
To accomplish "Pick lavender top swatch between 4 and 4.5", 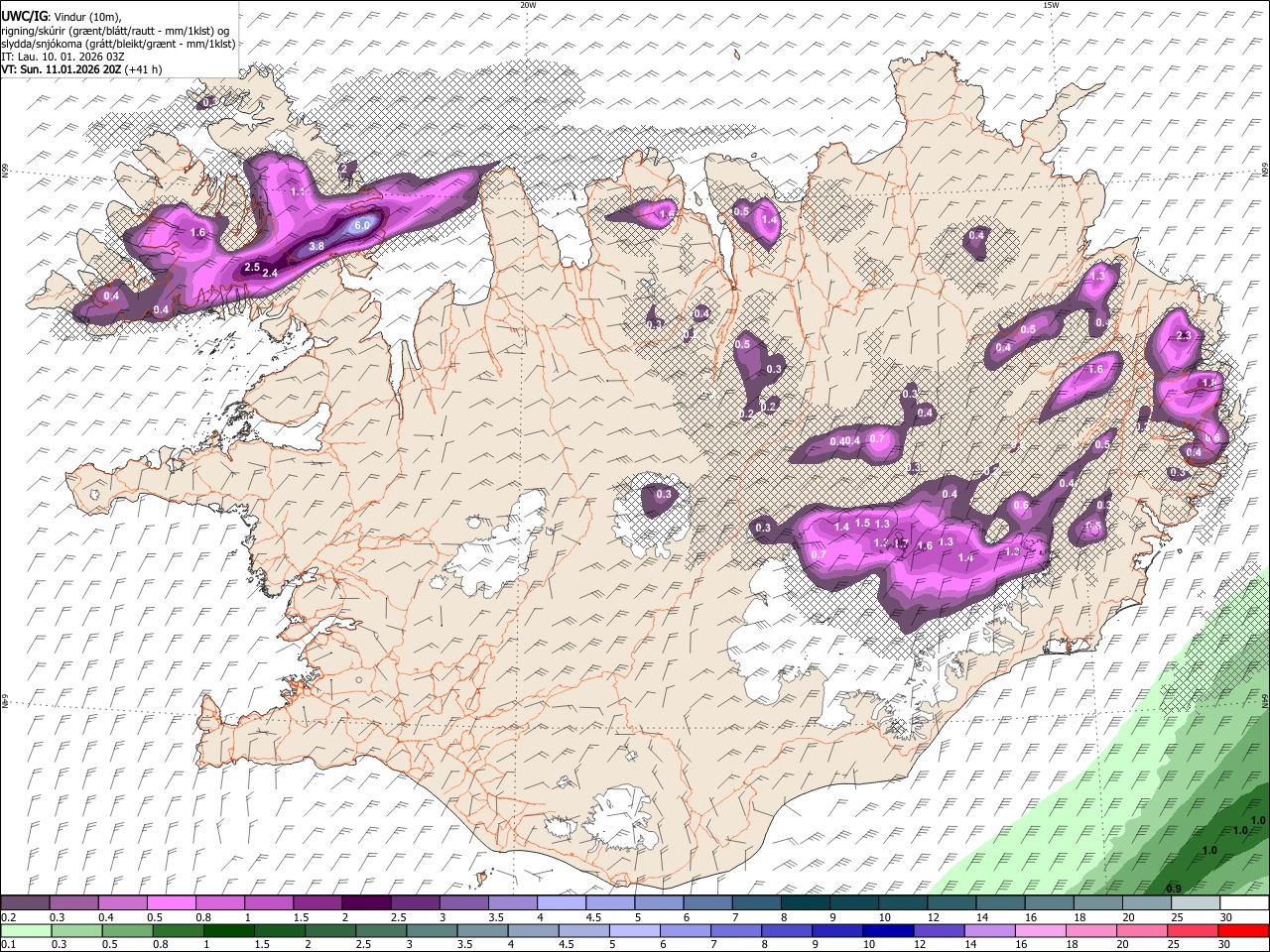I will (x=560, y=902).
